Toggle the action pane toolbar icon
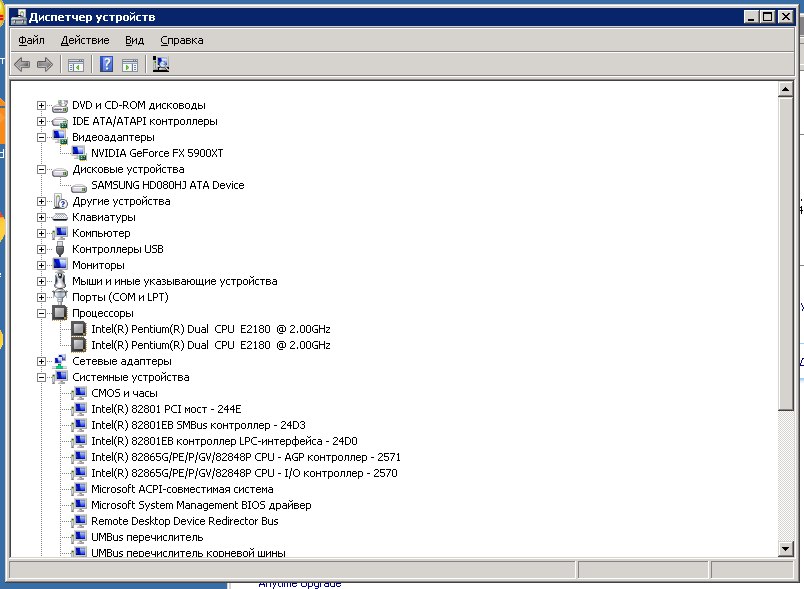This screenshot has width=804, height=589. click(130, 65)
